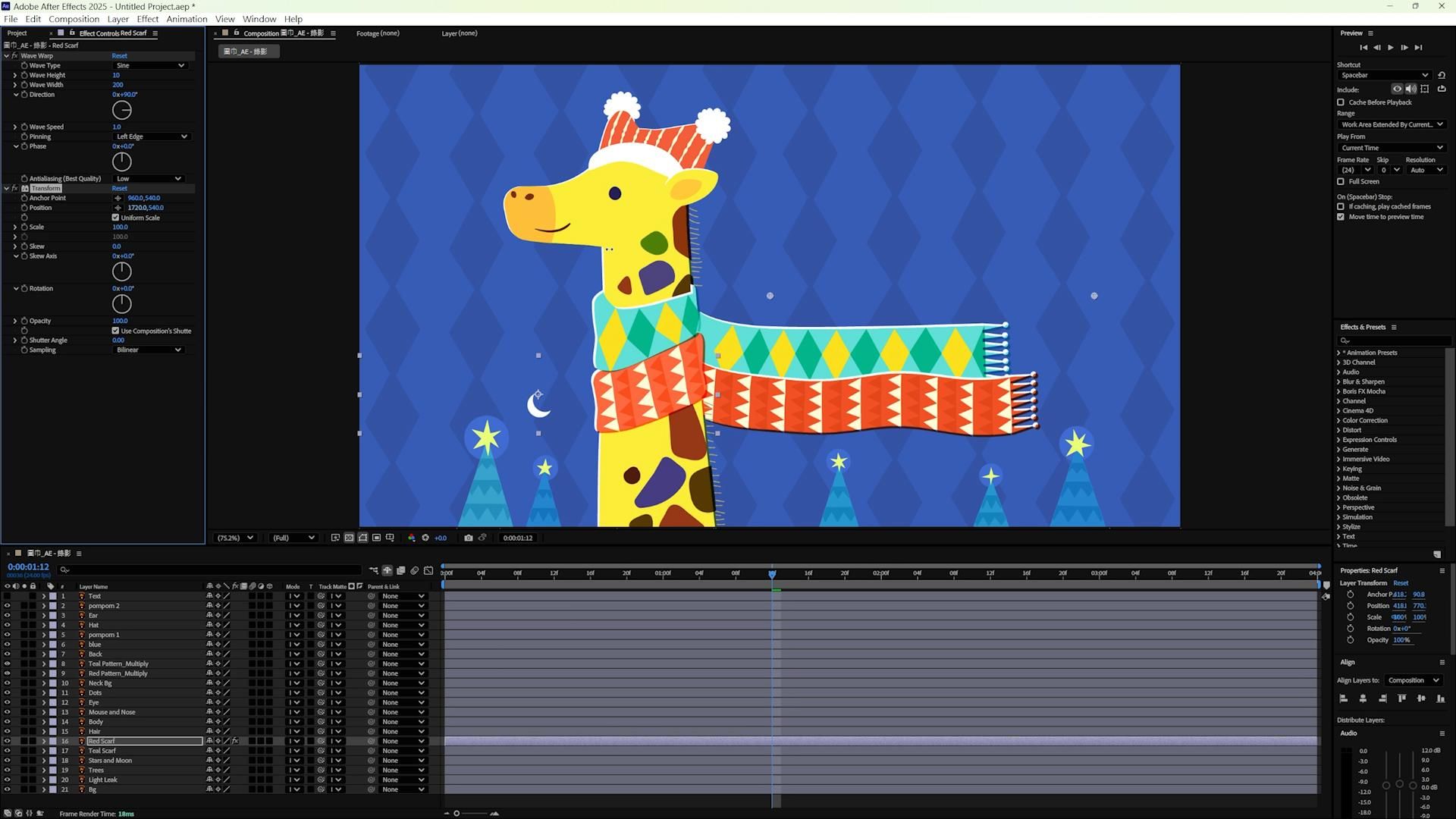Image resolution: width=1456 pixels, height=819 pixels.
Task: Open the Graph Editor button in timeline
Action: (428, 570)
